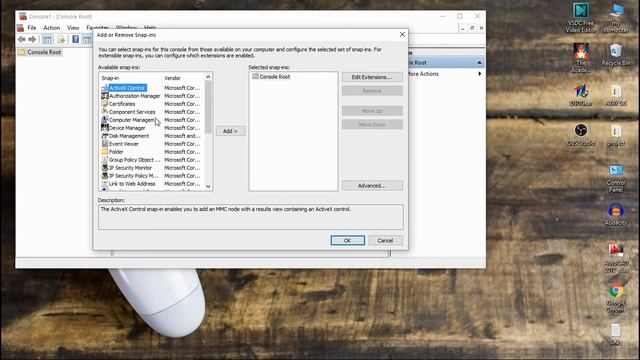Click the disabled Remove button
The image size is (640, 360).
tap(372, 91)
